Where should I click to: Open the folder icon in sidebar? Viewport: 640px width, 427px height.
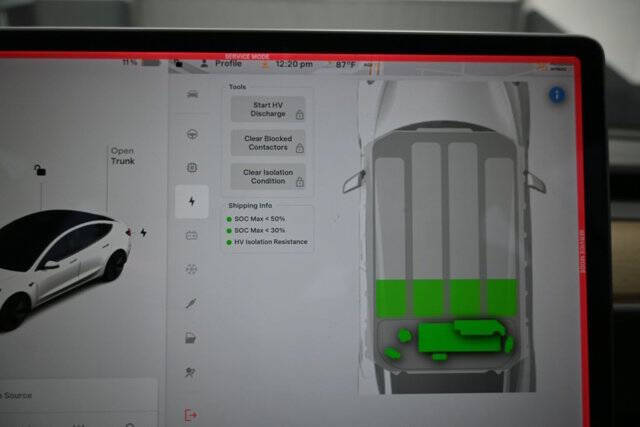coord(191,338)
